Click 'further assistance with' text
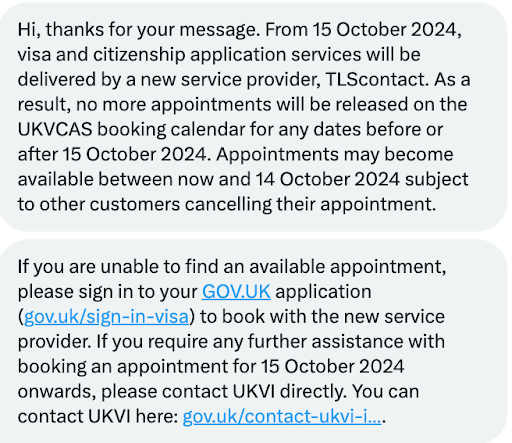512x443 pixels. [x=346, y=342]
